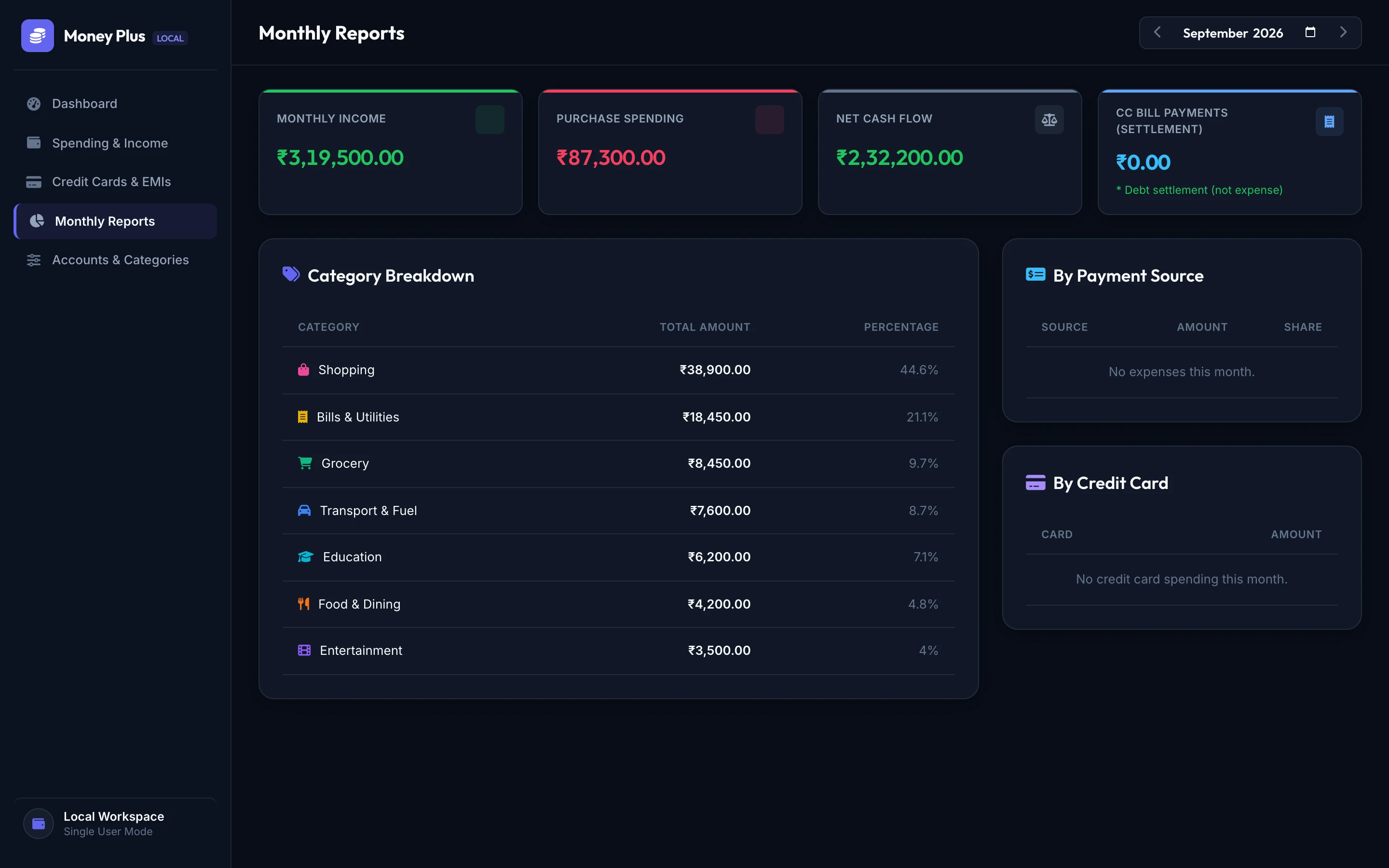The height and width of the screenshot is (868, 1389).
Task: Click the Money Plus coin-stack logo
Action: [37, 36]
